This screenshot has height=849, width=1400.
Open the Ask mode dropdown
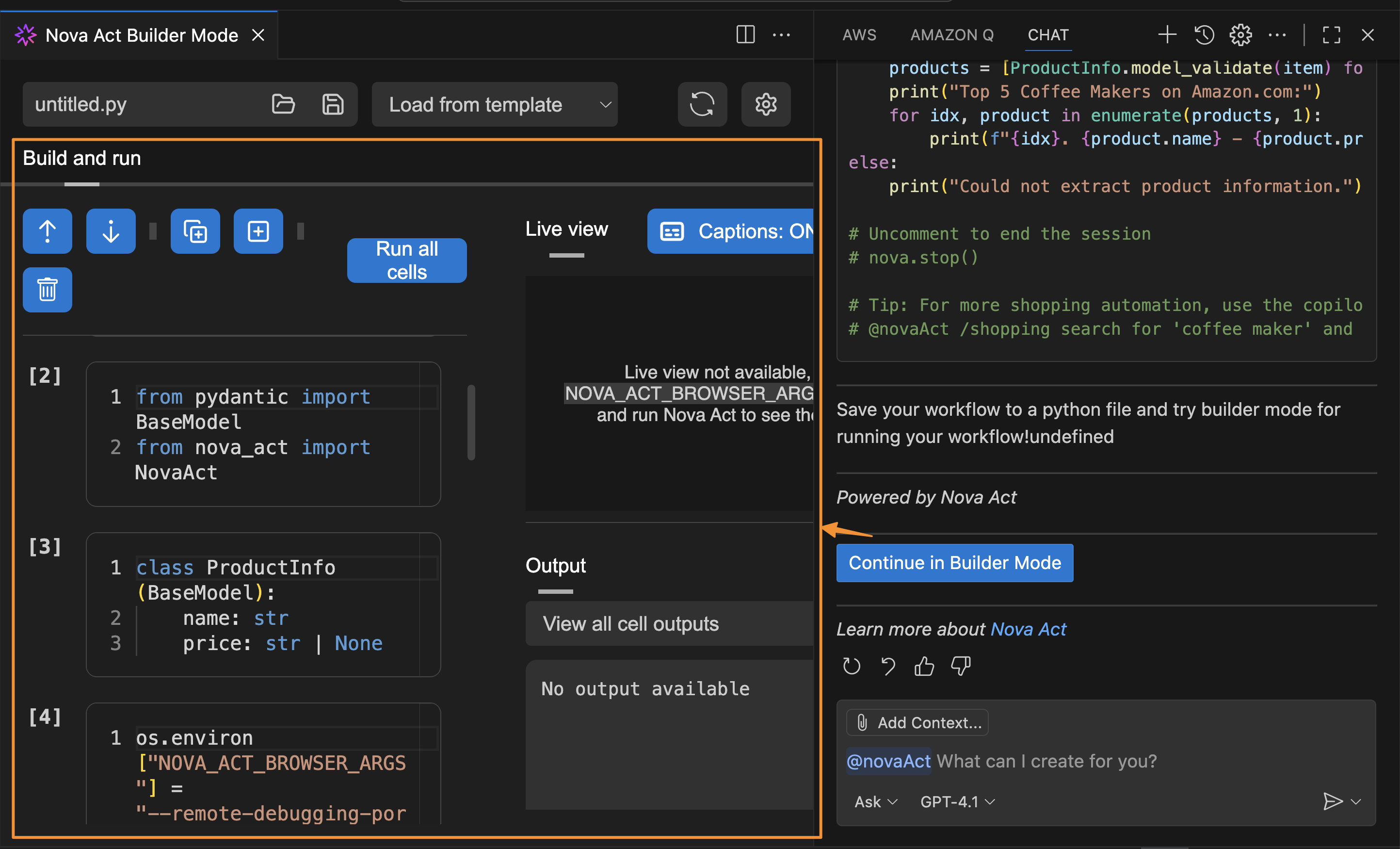point(876,802)
